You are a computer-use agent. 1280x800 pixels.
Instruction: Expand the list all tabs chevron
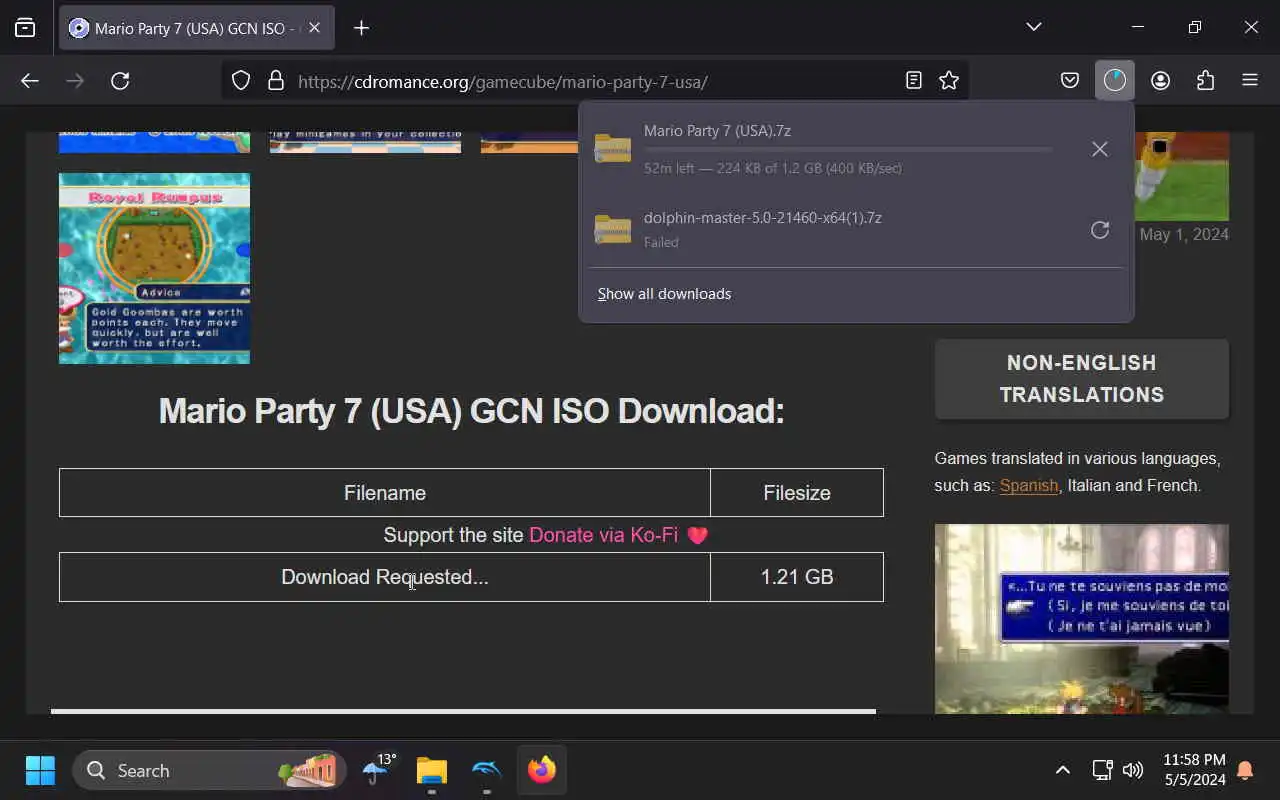[x=1034, y=27]
